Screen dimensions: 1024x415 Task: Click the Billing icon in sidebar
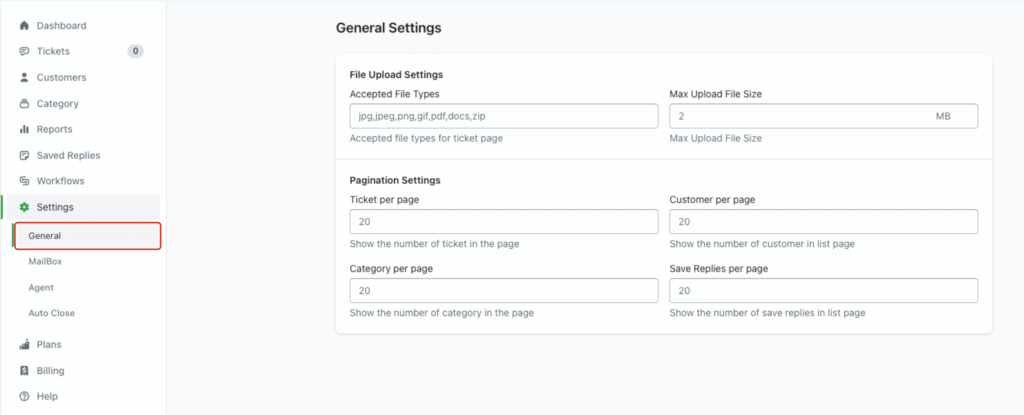24,370
